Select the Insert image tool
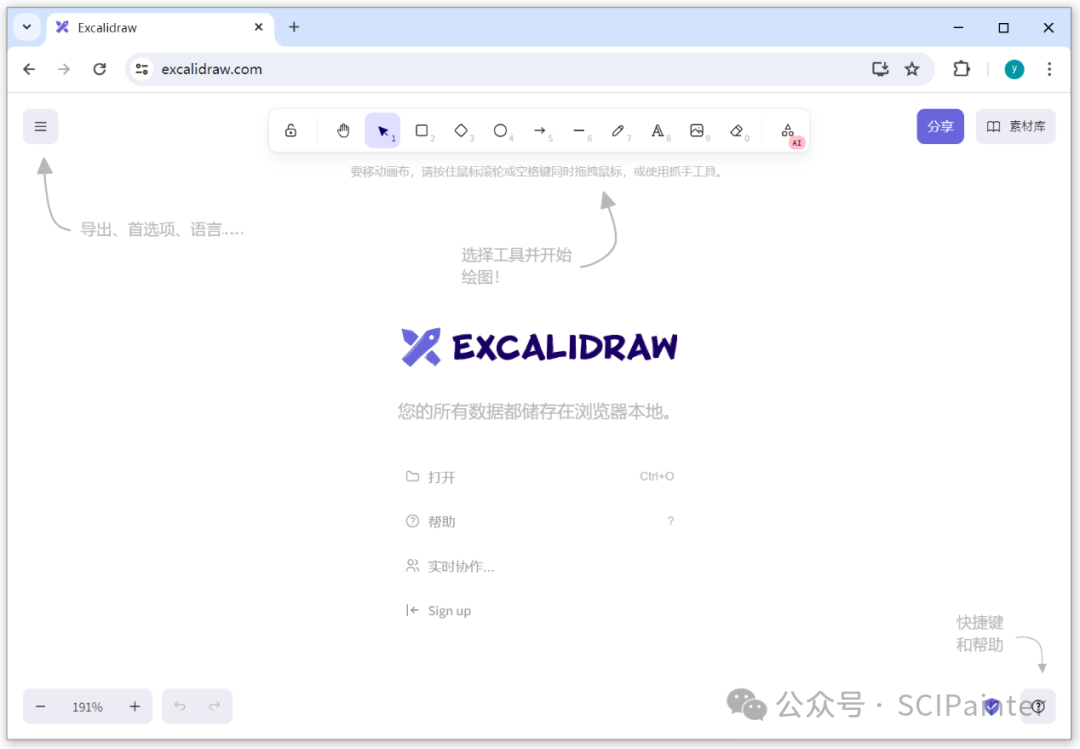Screen dimensions: 1080x749 (697, 130)
